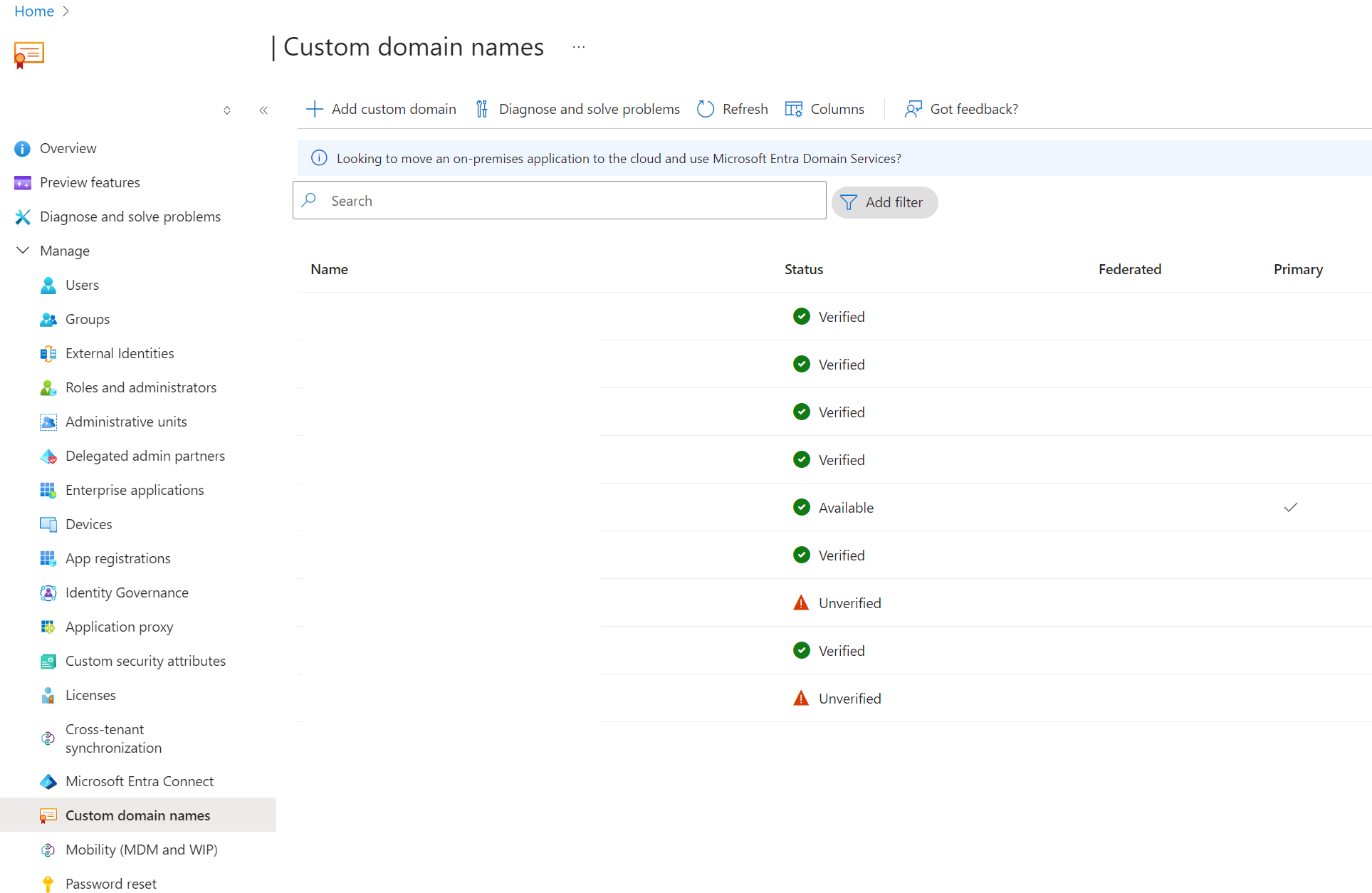Viewport: 1372px width, 893px height.
Task: Click the Groups icon
Action: pyautogui.click(x=48, y=319)
